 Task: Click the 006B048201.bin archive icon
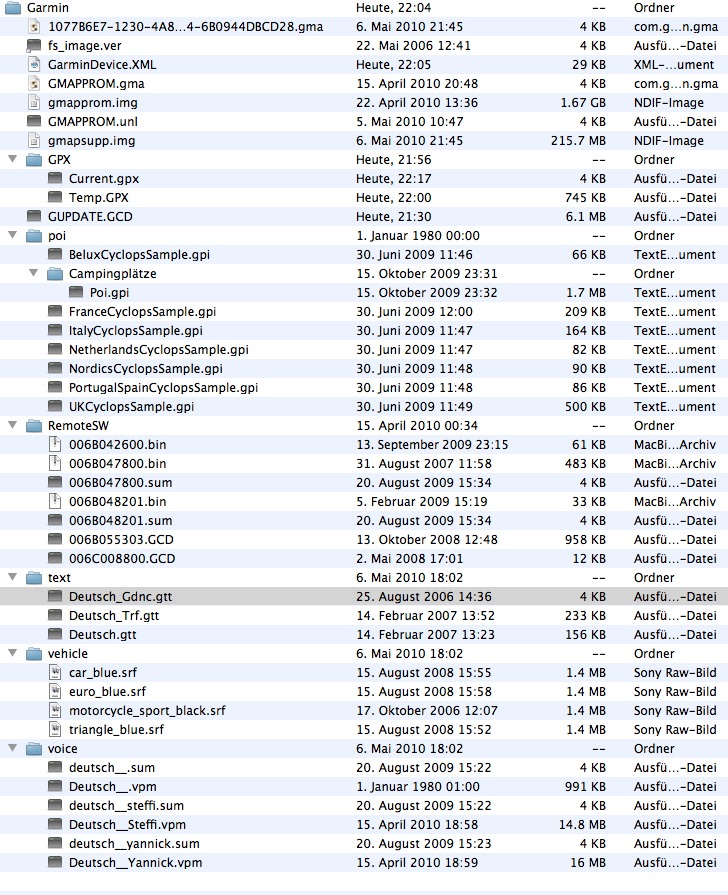point(55,501)
